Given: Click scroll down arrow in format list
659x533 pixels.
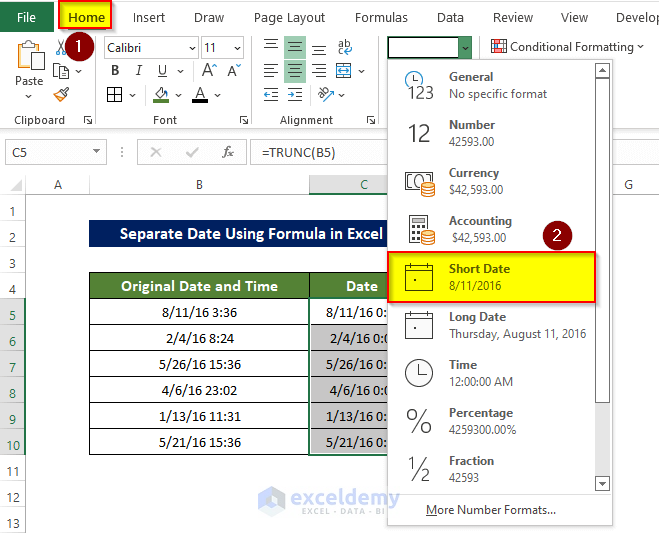Looking at the screenshot, I should point(602,483).
